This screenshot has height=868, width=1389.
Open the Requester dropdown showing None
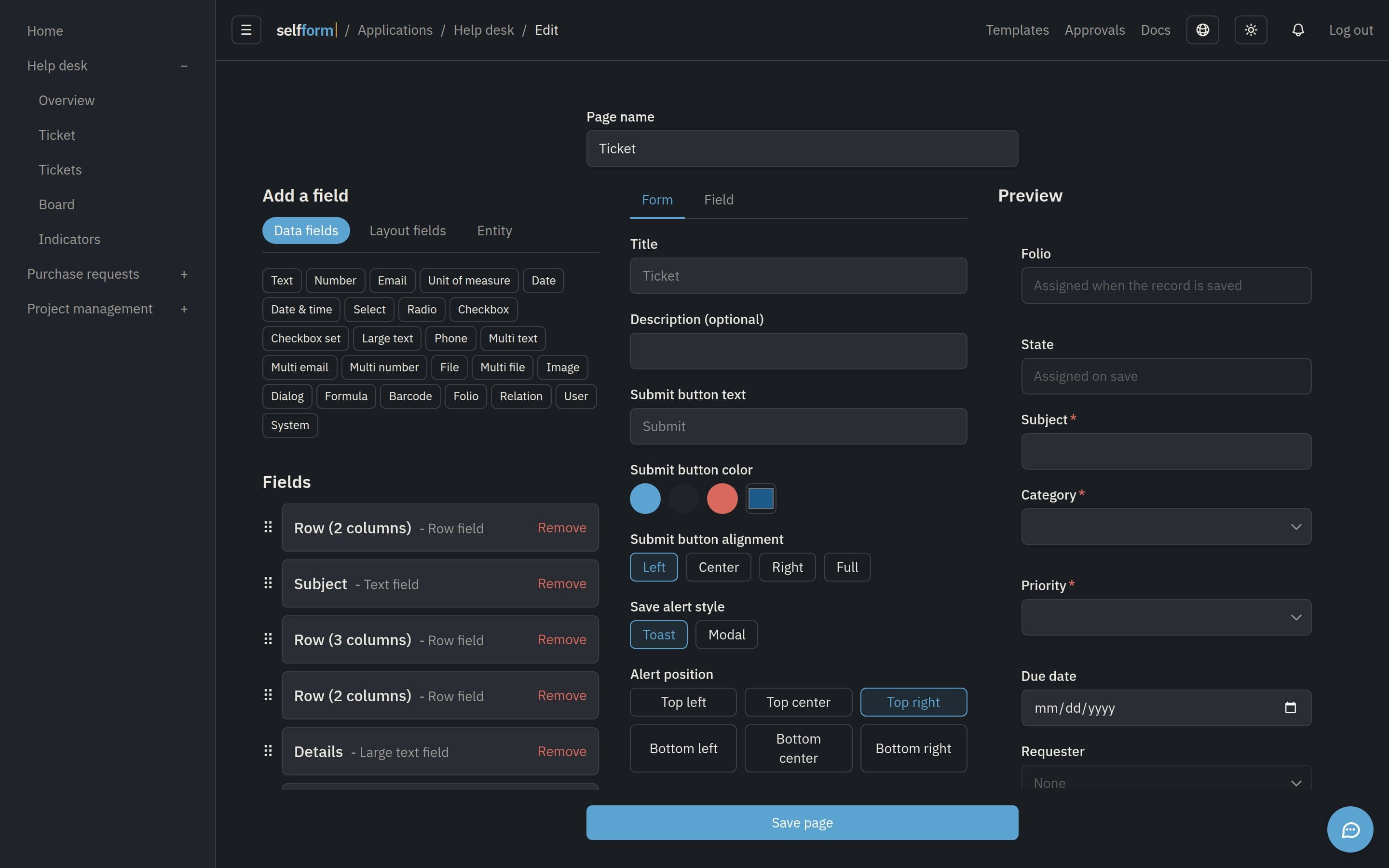click(1166, 778)
